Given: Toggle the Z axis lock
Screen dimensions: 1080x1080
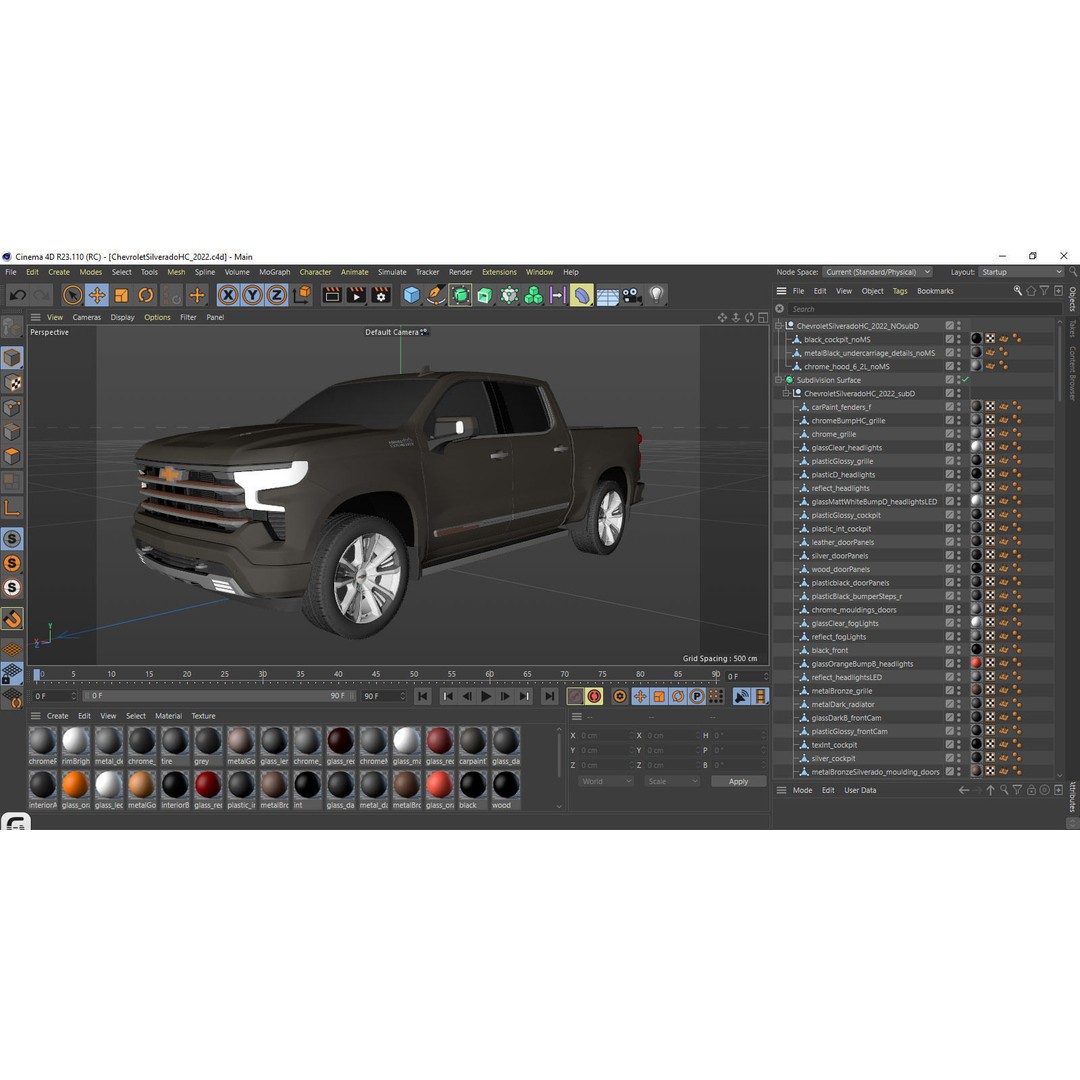Looking at the screenshot, I should coord(276,295).
